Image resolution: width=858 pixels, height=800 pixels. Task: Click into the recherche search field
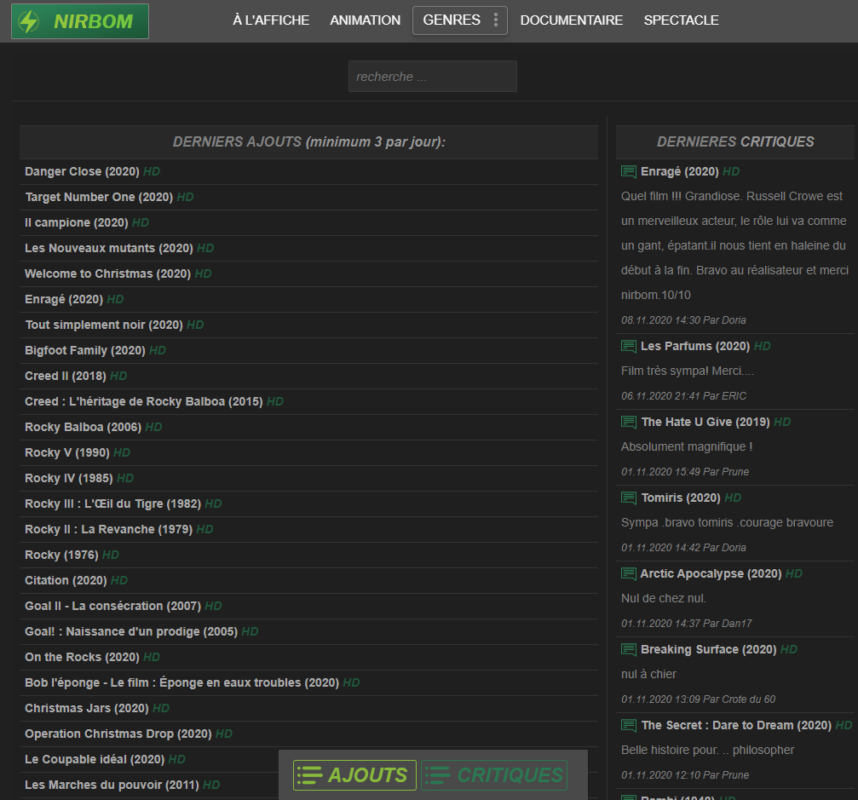[432, 76]
